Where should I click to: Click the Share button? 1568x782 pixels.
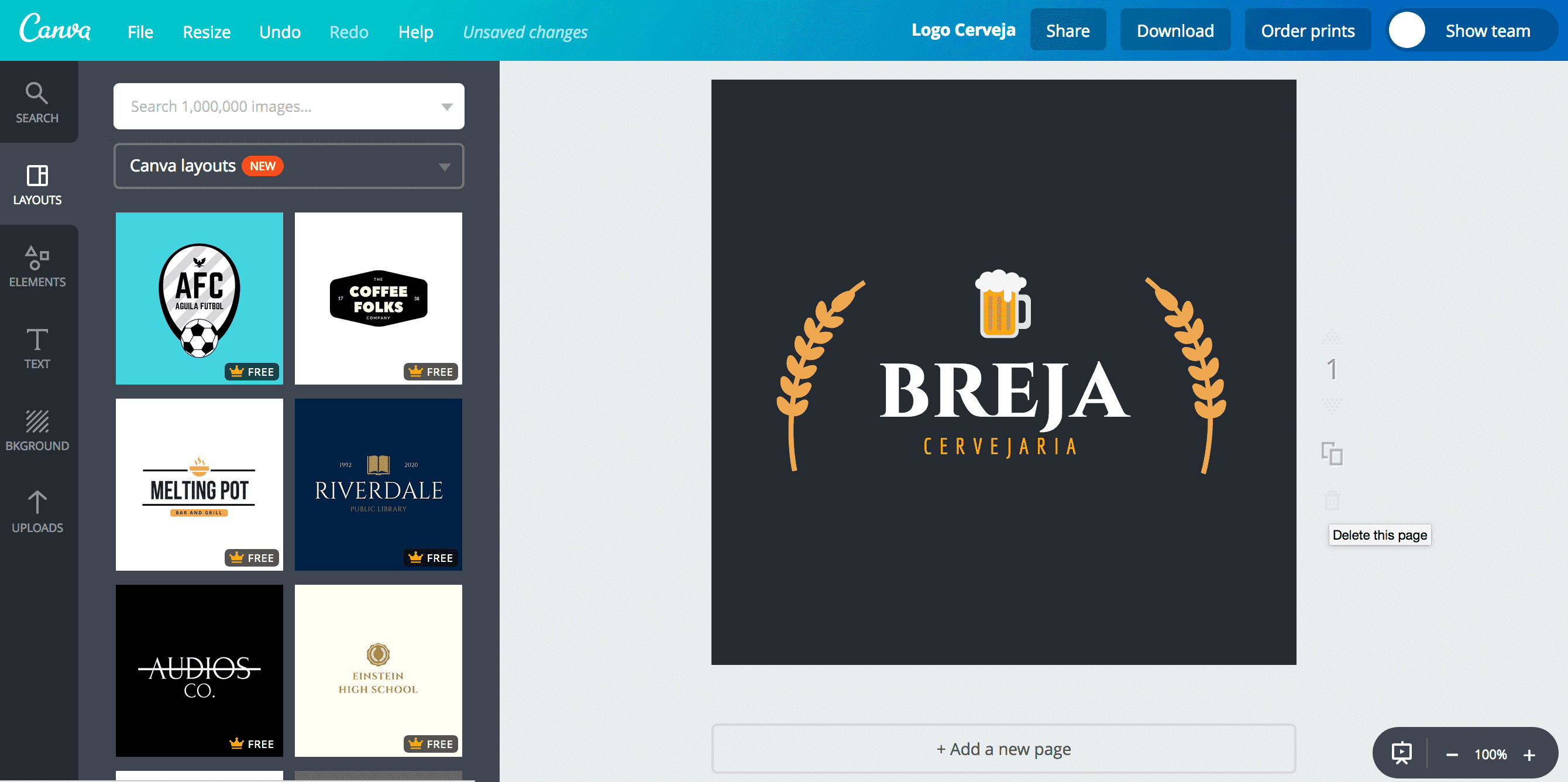[1068, 30]
